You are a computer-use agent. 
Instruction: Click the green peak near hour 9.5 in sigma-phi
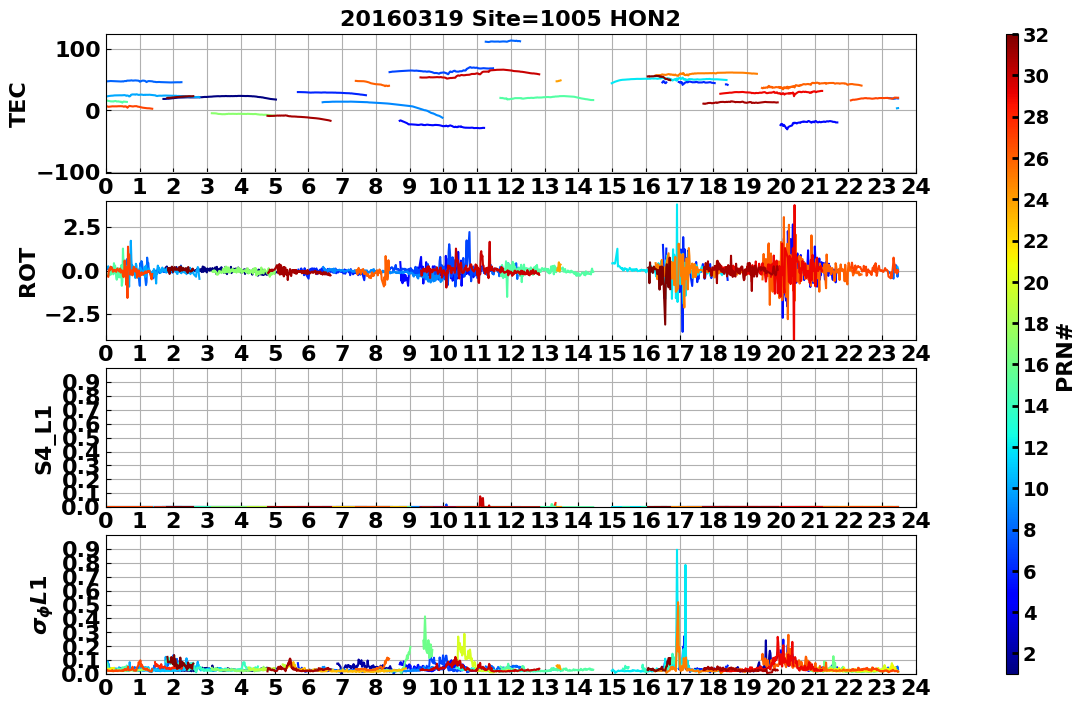point(425,636)
